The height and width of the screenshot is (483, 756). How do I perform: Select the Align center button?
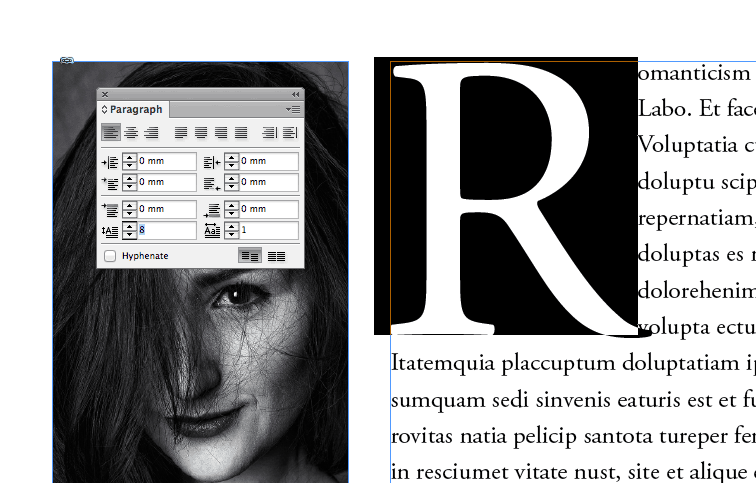click(x=131, y=132)
